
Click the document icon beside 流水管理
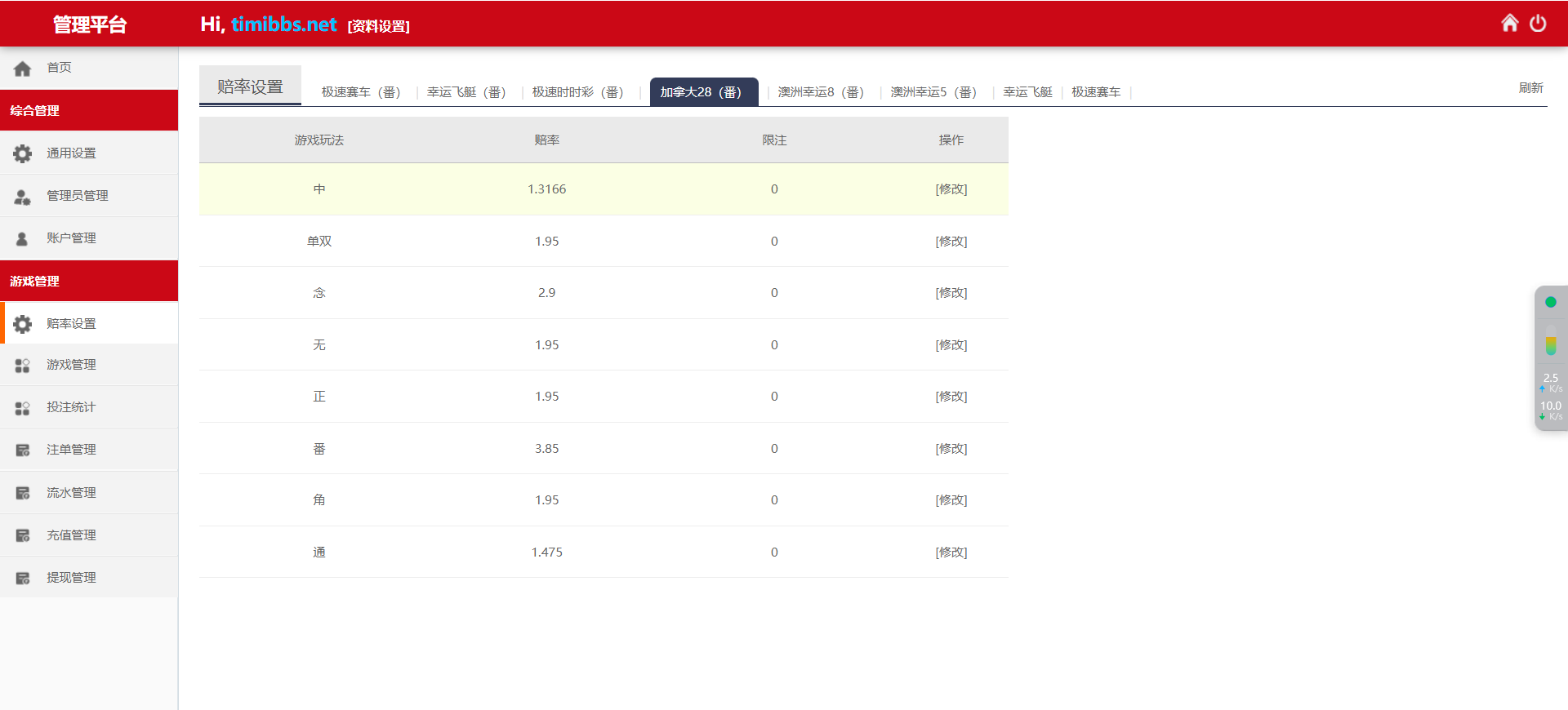[23, 493]
